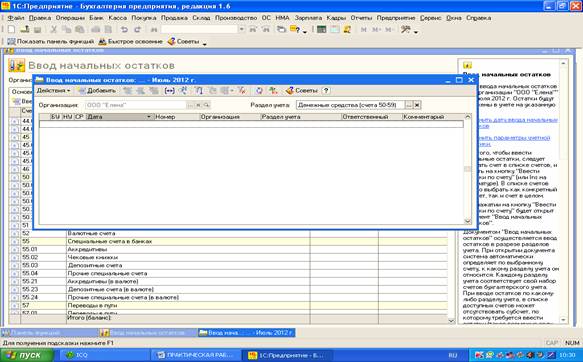The height and width of the screenshot is (362, 583).
Task: Click the down arrow of the accounts list scrollbar
Action: coord(451,321)
